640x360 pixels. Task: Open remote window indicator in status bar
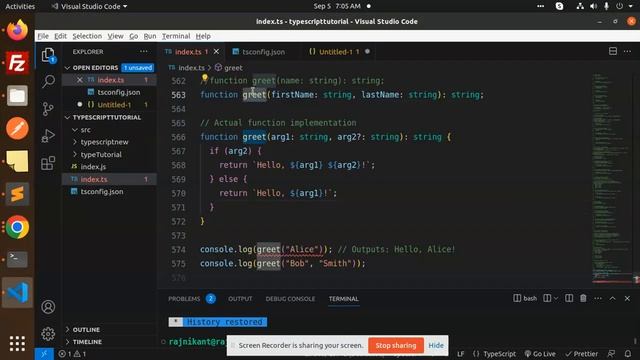44,354
